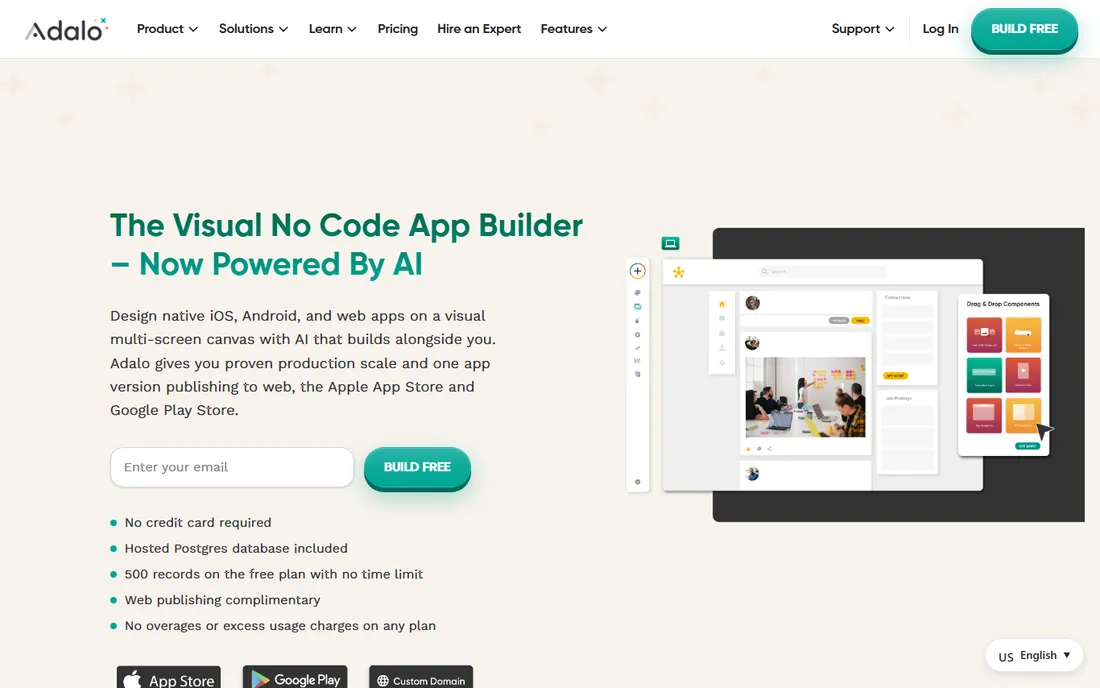
Task: Go to the Pricing page
Action: pos(397,29)
